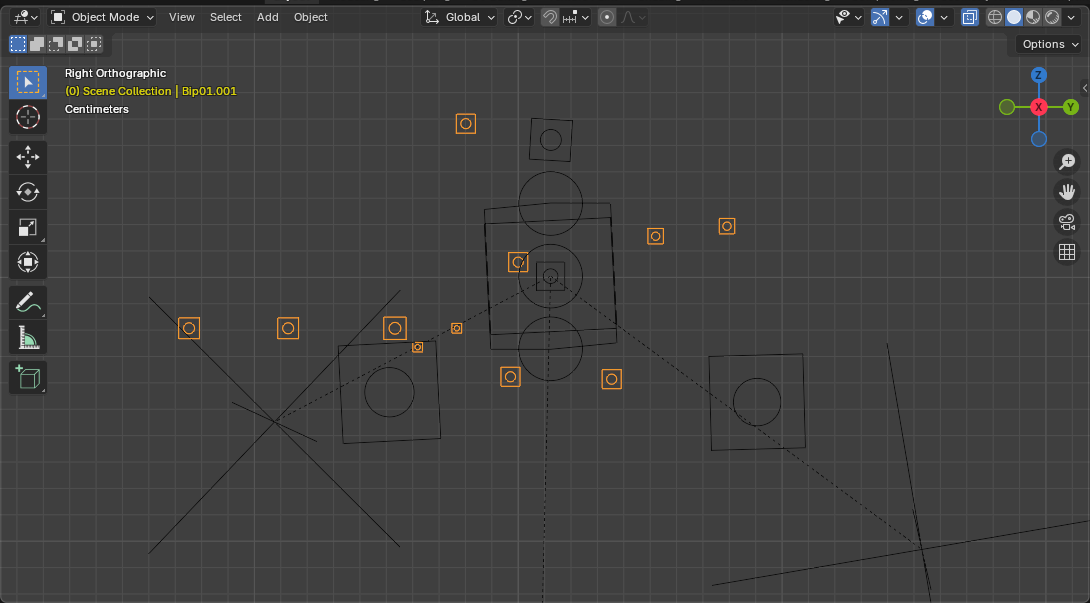The image size is (1090, 603).
Task: Open the gizmo settings dropdown arrow
Action: coord(899,17)
